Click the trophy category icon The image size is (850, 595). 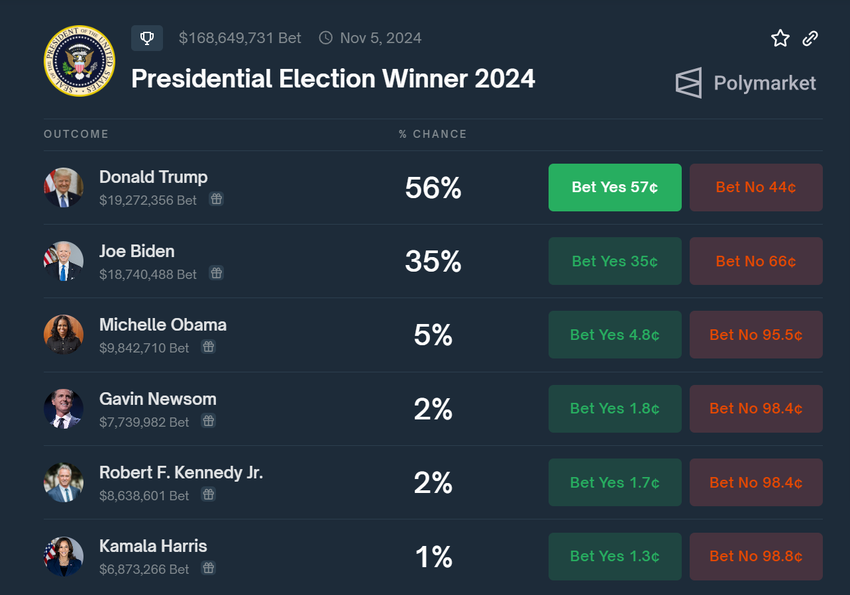tap(147, 38)
